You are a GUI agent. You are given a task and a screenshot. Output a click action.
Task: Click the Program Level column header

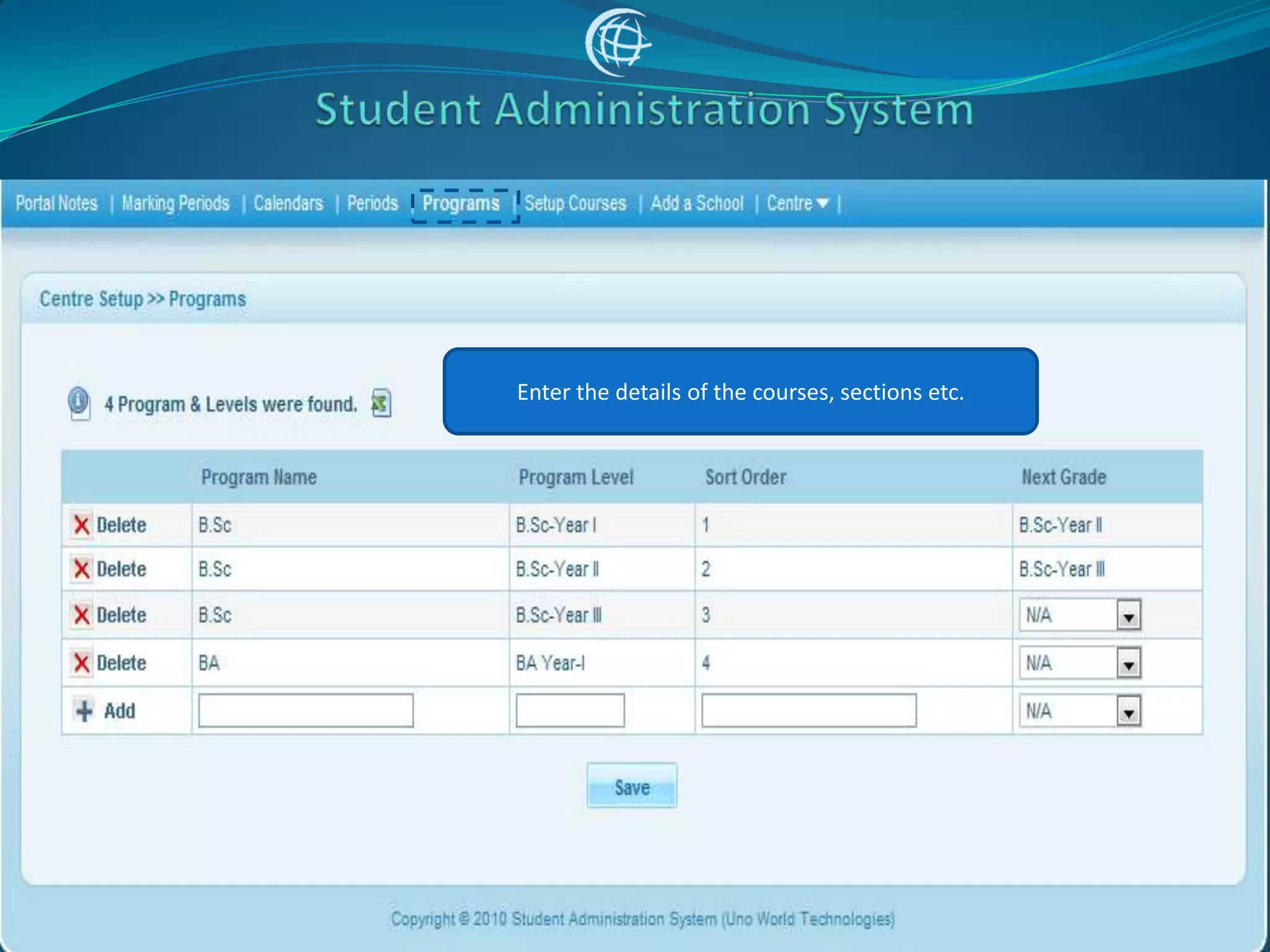(x=576, y=477)
